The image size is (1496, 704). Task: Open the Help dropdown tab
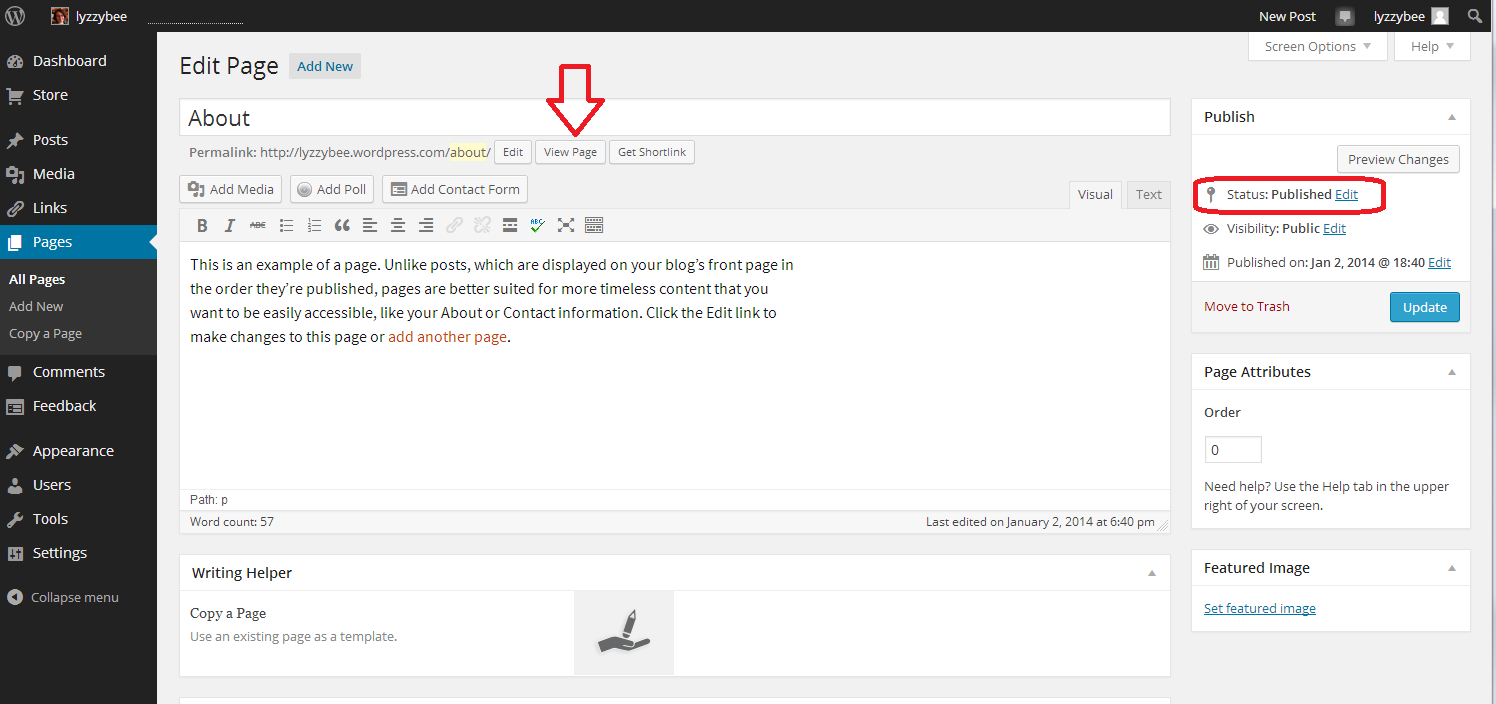coord(1432,47)
